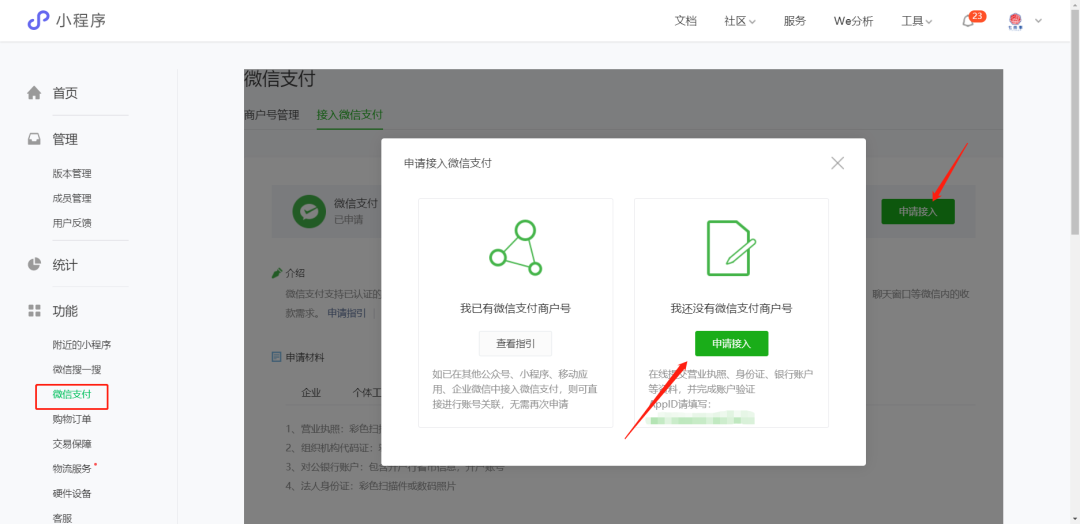The image size is (1080, 524).
Task: Open 统计 section in sidebar
Action: (65, 264)
